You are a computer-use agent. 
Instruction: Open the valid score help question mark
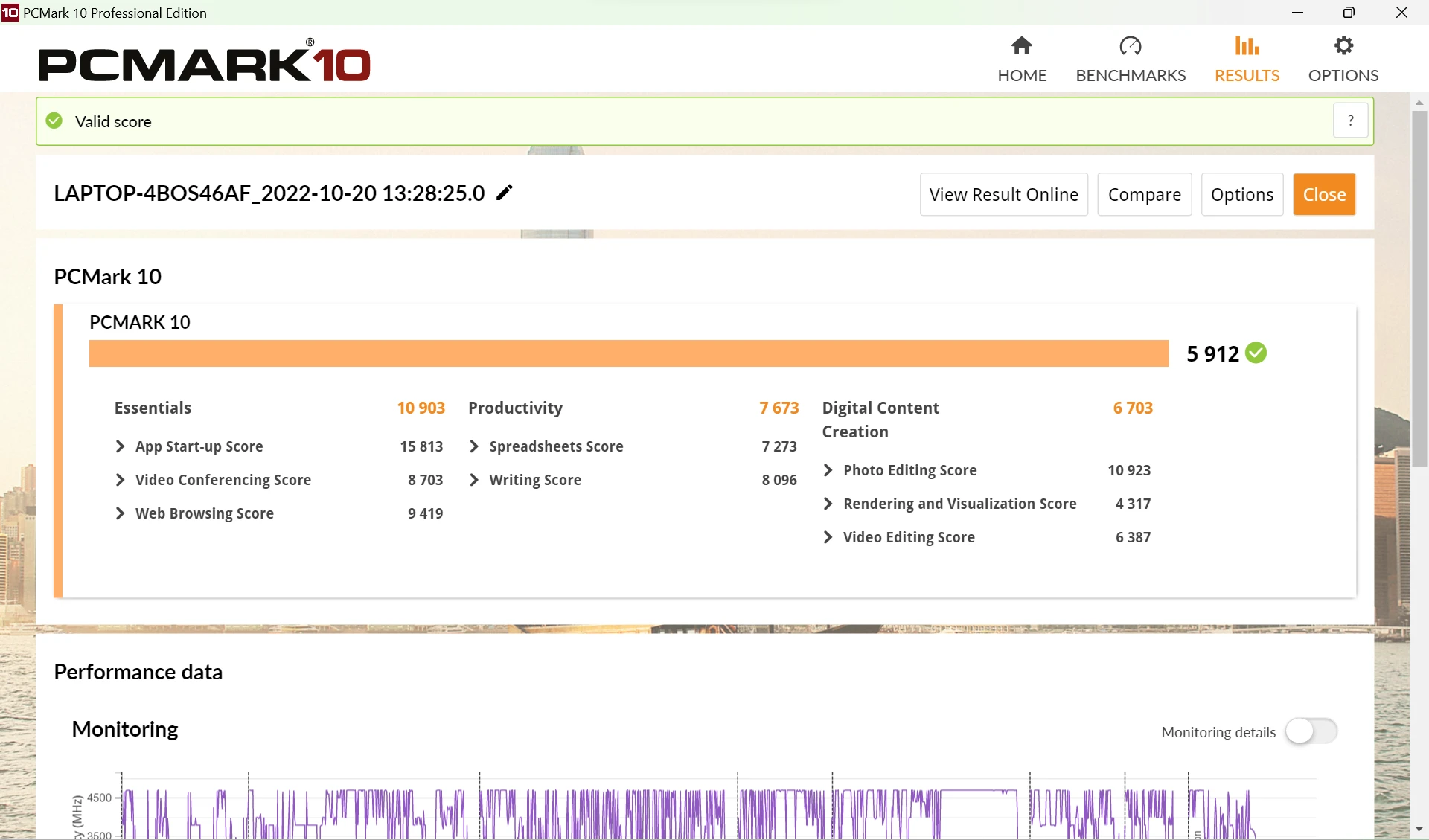click(x=1350, y=121)
